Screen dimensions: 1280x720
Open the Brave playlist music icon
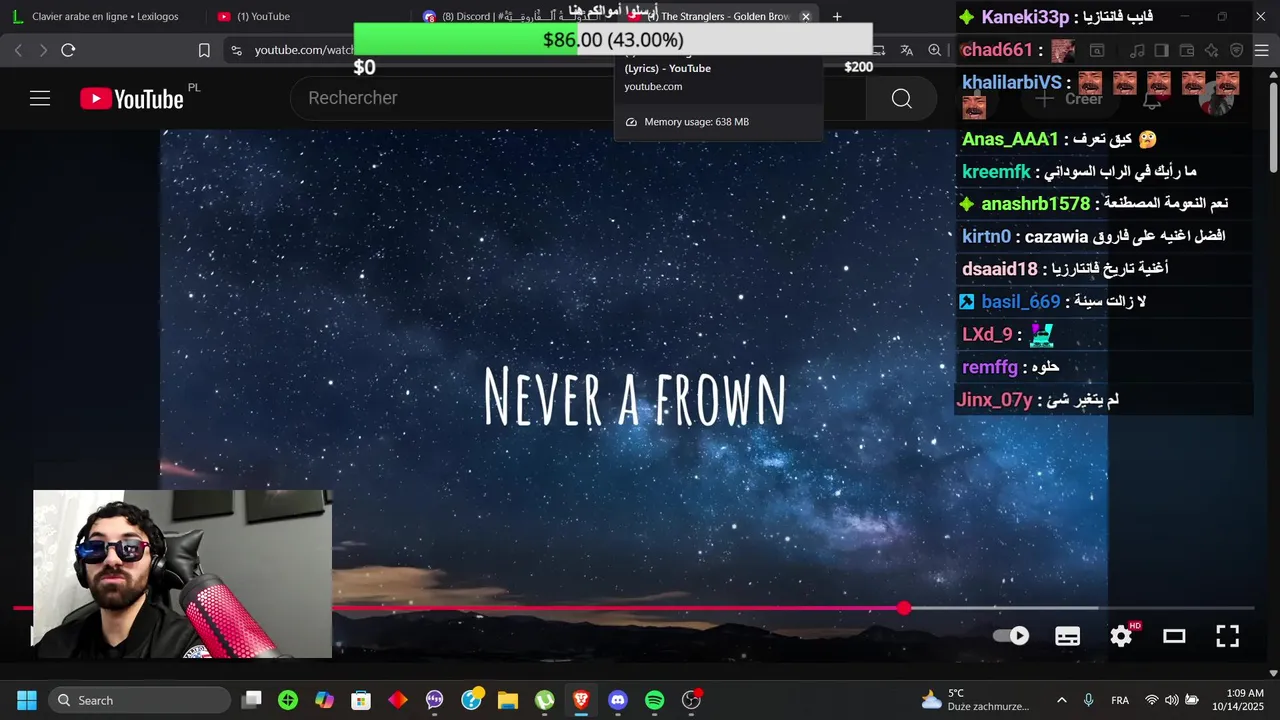click(1137, 50)
